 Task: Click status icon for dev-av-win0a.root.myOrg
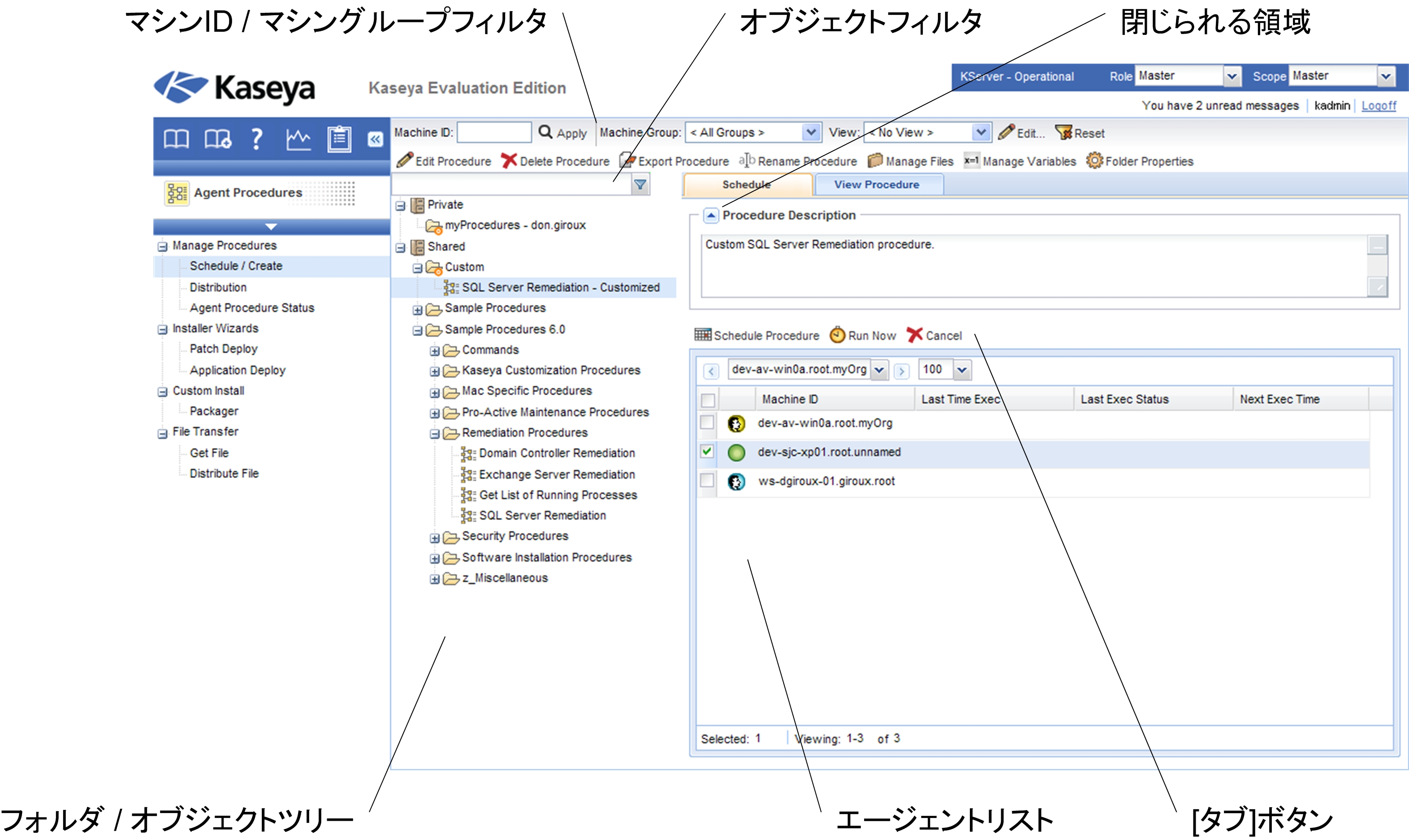coord(736,423)
